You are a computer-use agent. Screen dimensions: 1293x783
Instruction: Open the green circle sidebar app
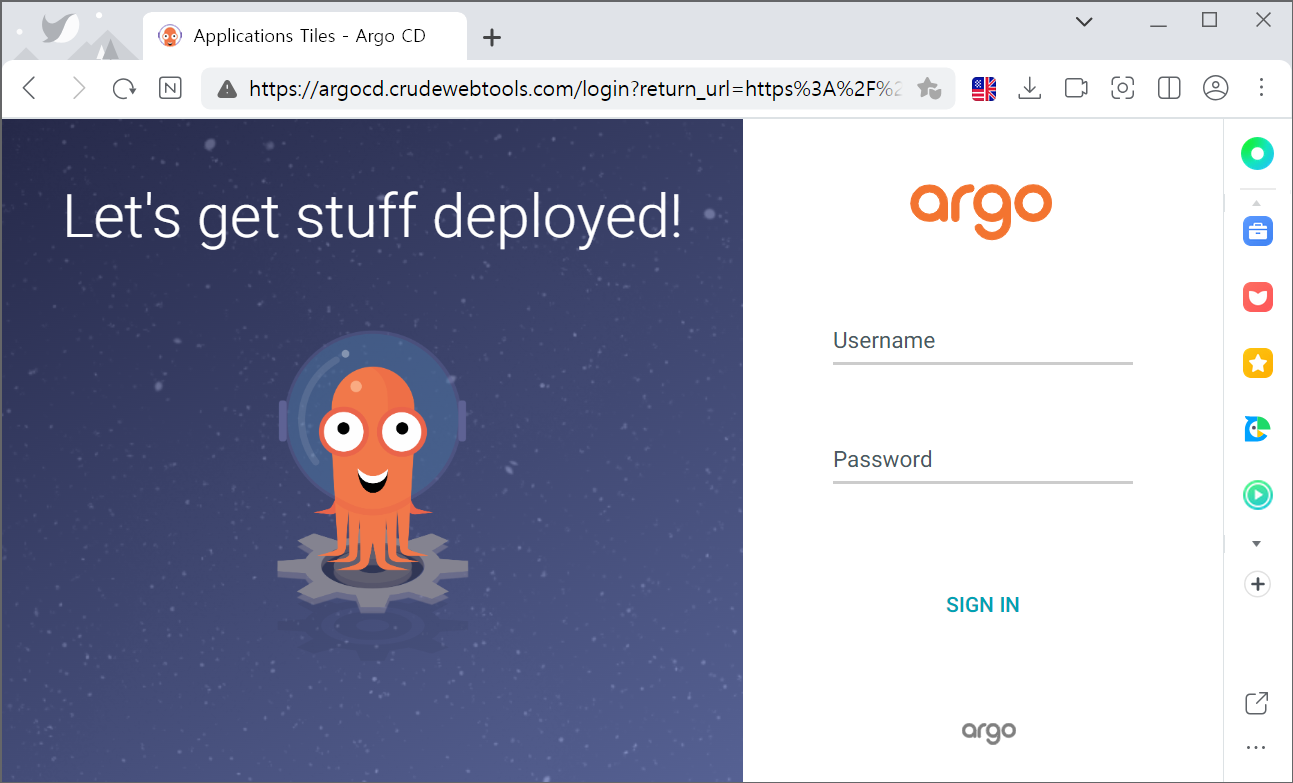[x=1257, y=153]
